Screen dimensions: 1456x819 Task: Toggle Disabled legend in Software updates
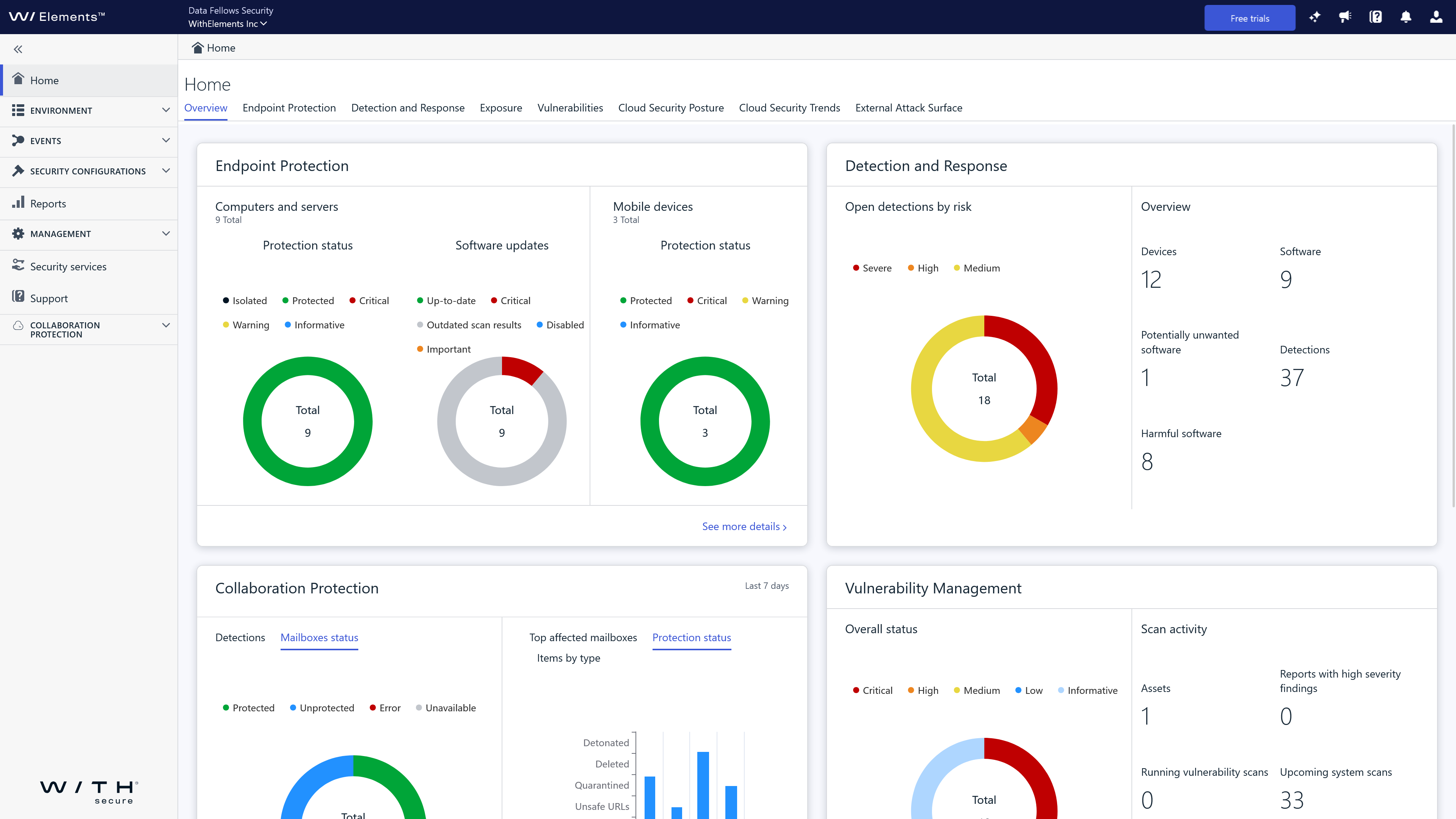tap(560, 325)
